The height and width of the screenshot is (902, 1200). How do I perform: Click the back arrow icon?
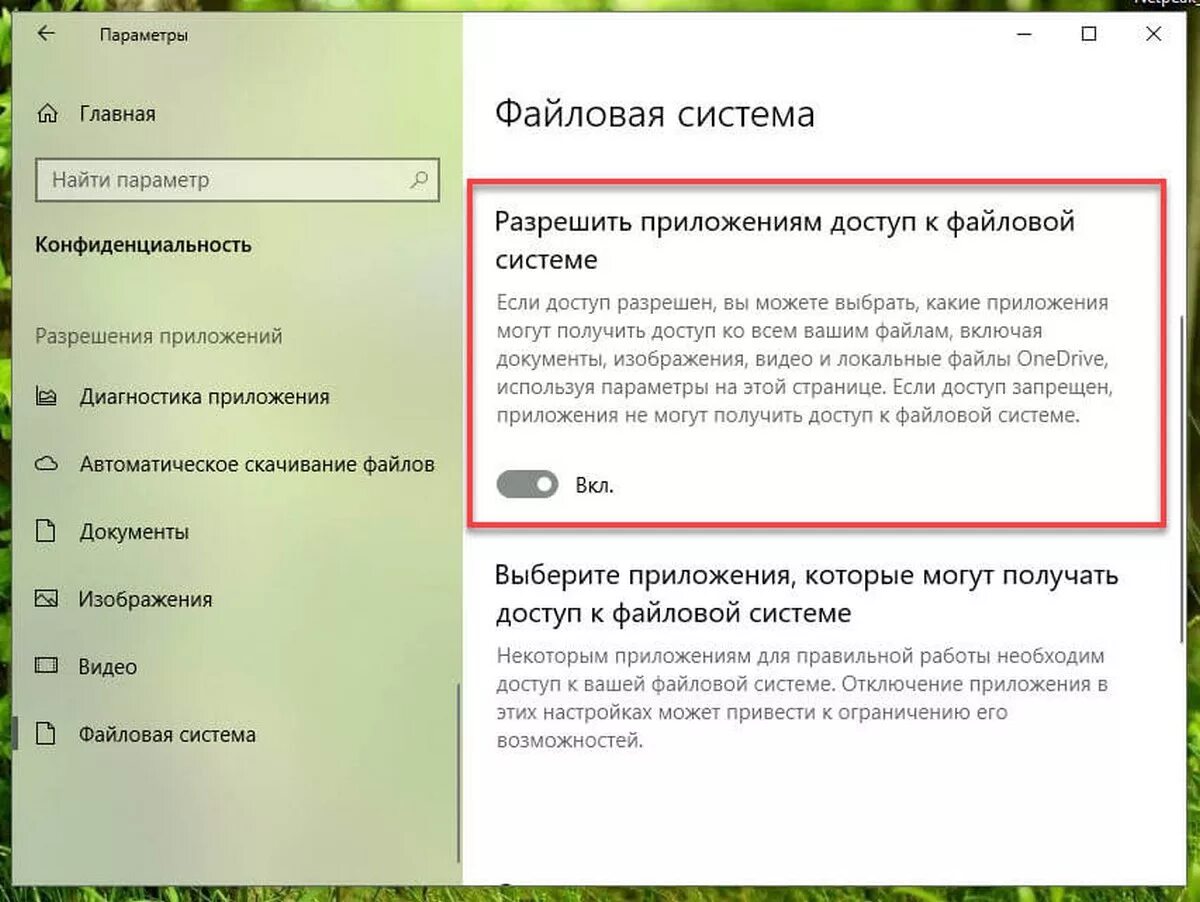(x=46, y=34)
